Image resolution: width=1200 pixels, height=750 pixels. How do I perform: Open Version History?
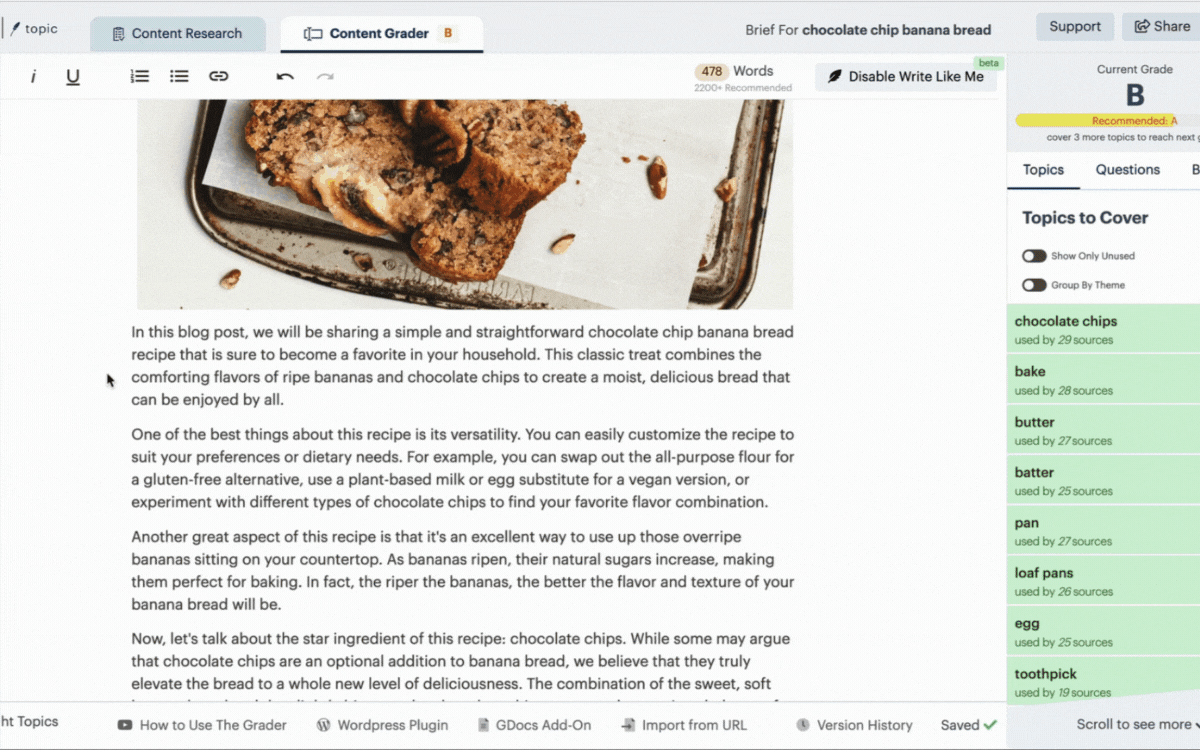click(x=854, y=725)
